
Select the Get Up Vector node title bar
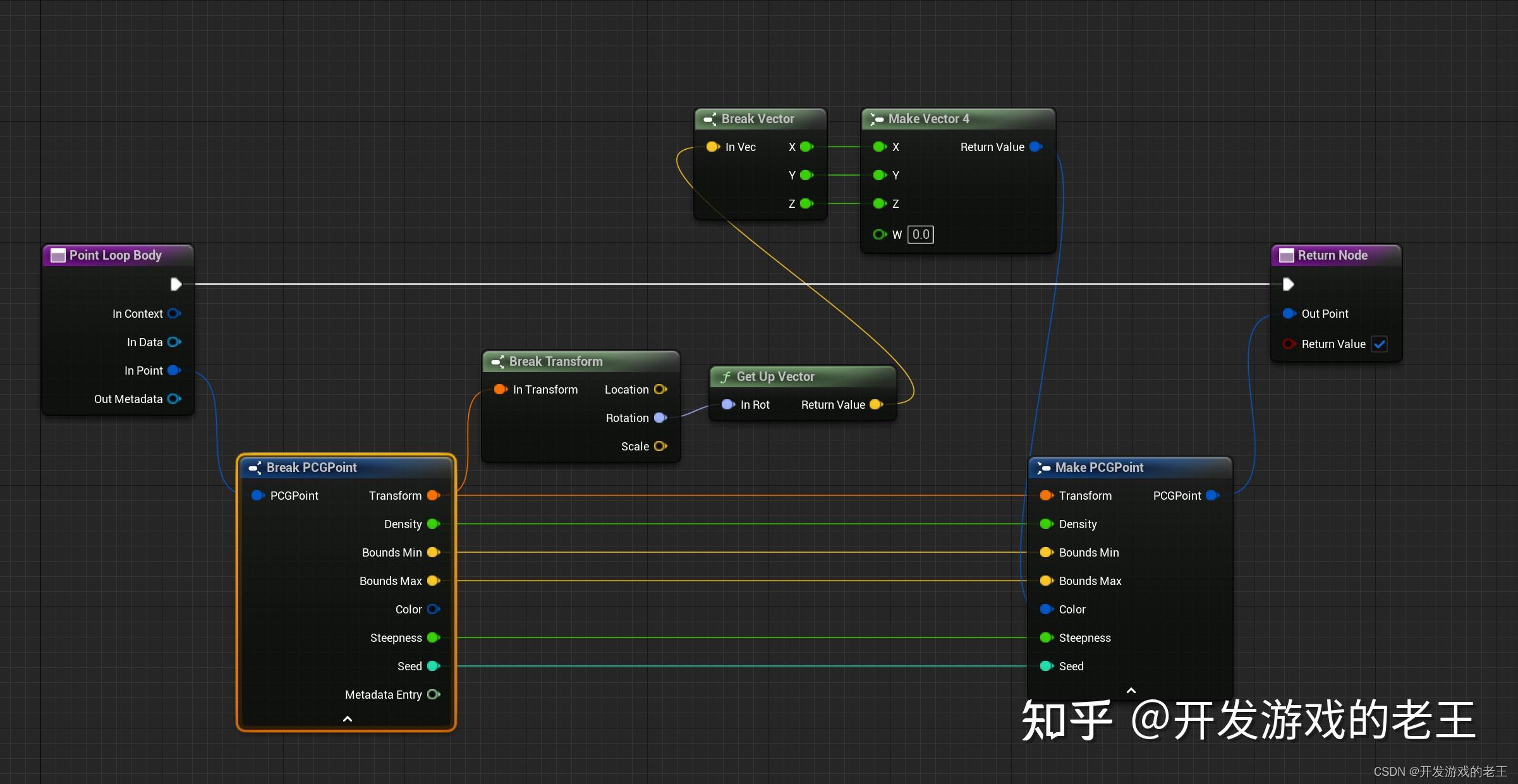[775, 377]
